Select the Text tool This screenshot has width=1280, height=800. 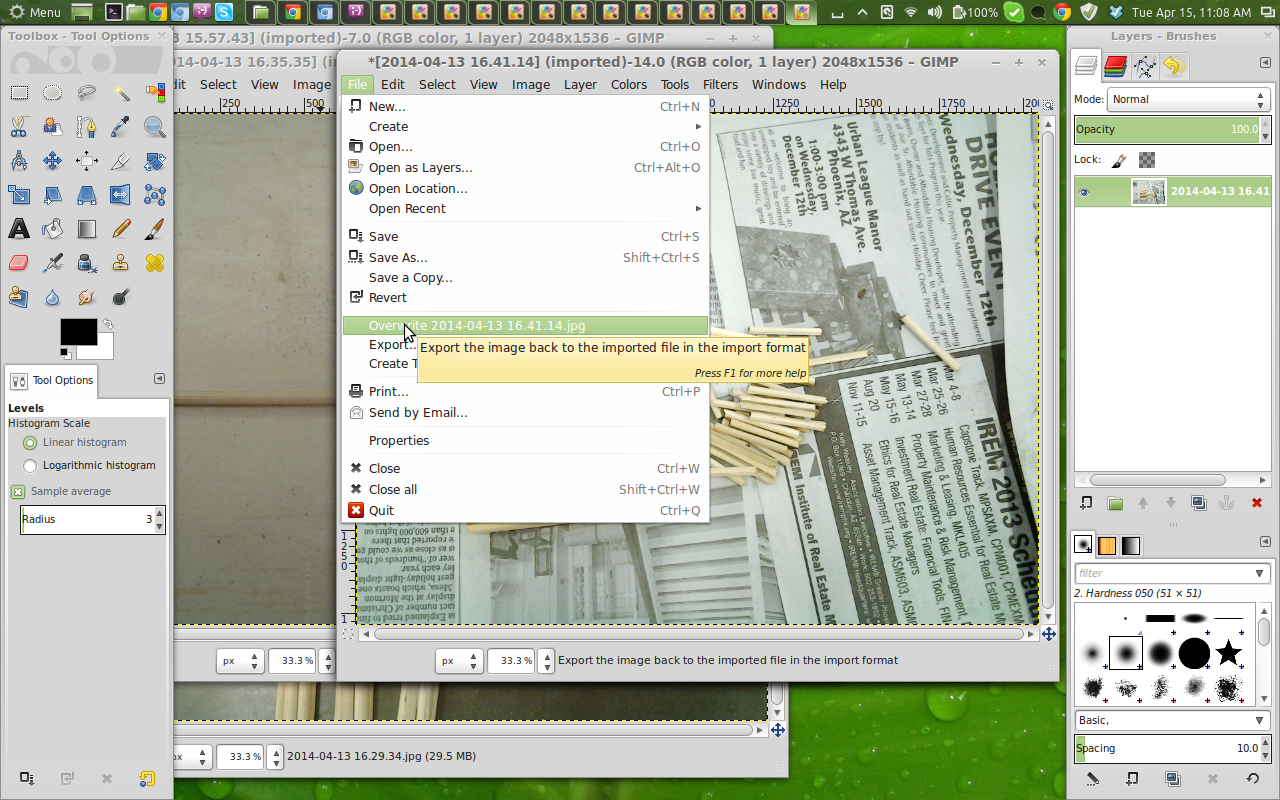19,229
